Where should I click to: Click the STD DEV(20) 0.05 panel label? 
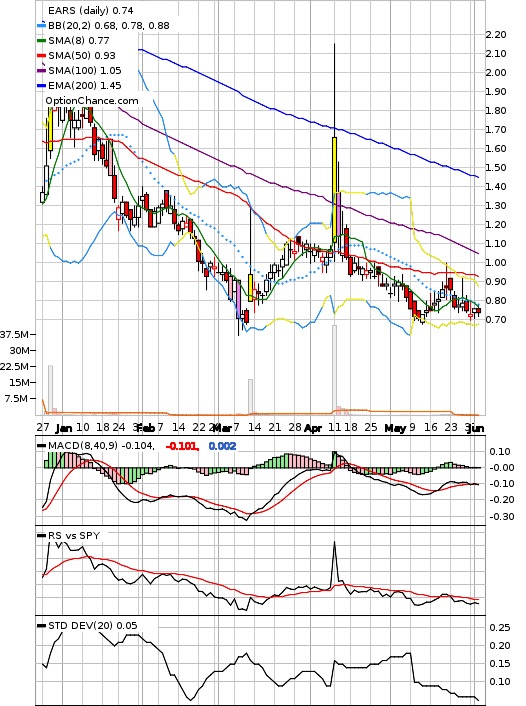[x=93, y=626]
